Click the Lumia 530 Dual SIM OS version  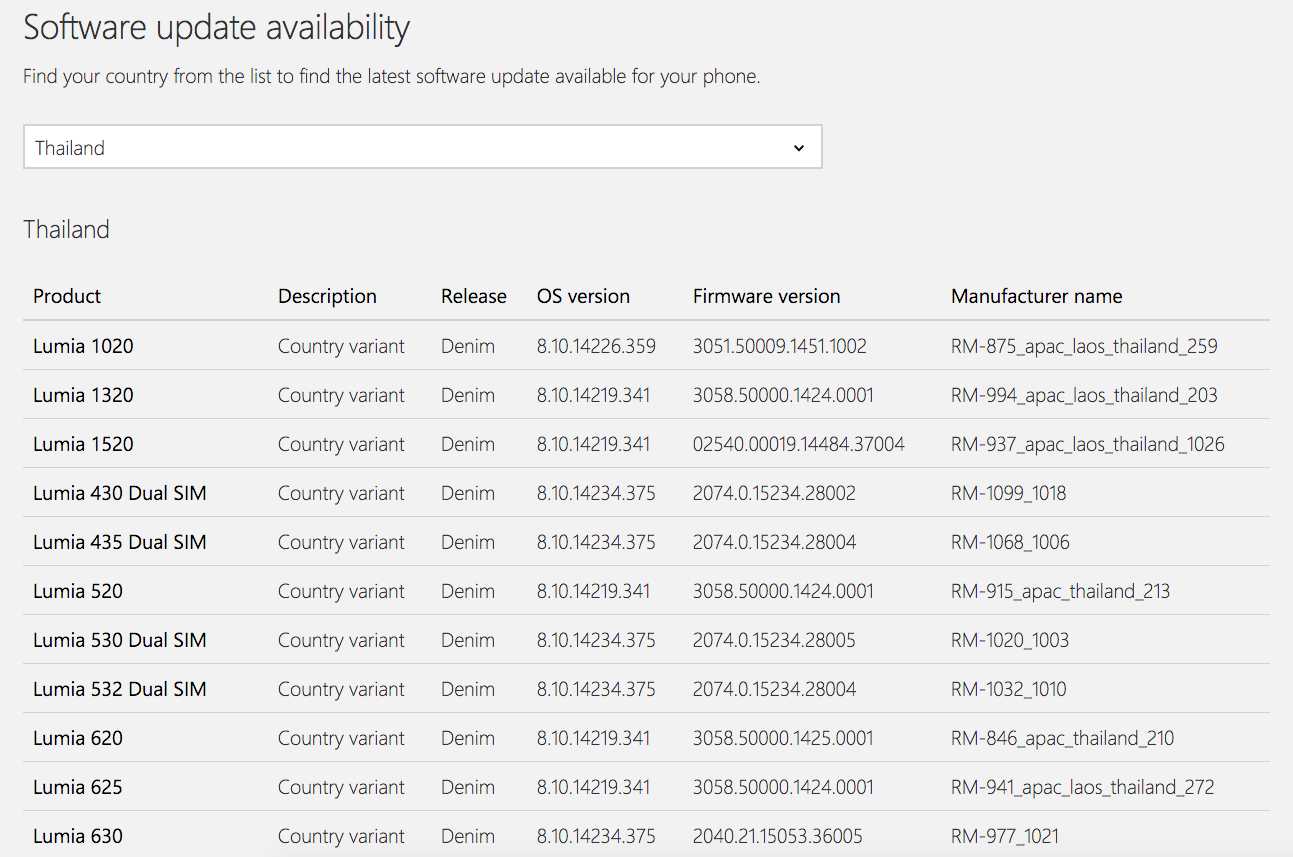596,640
